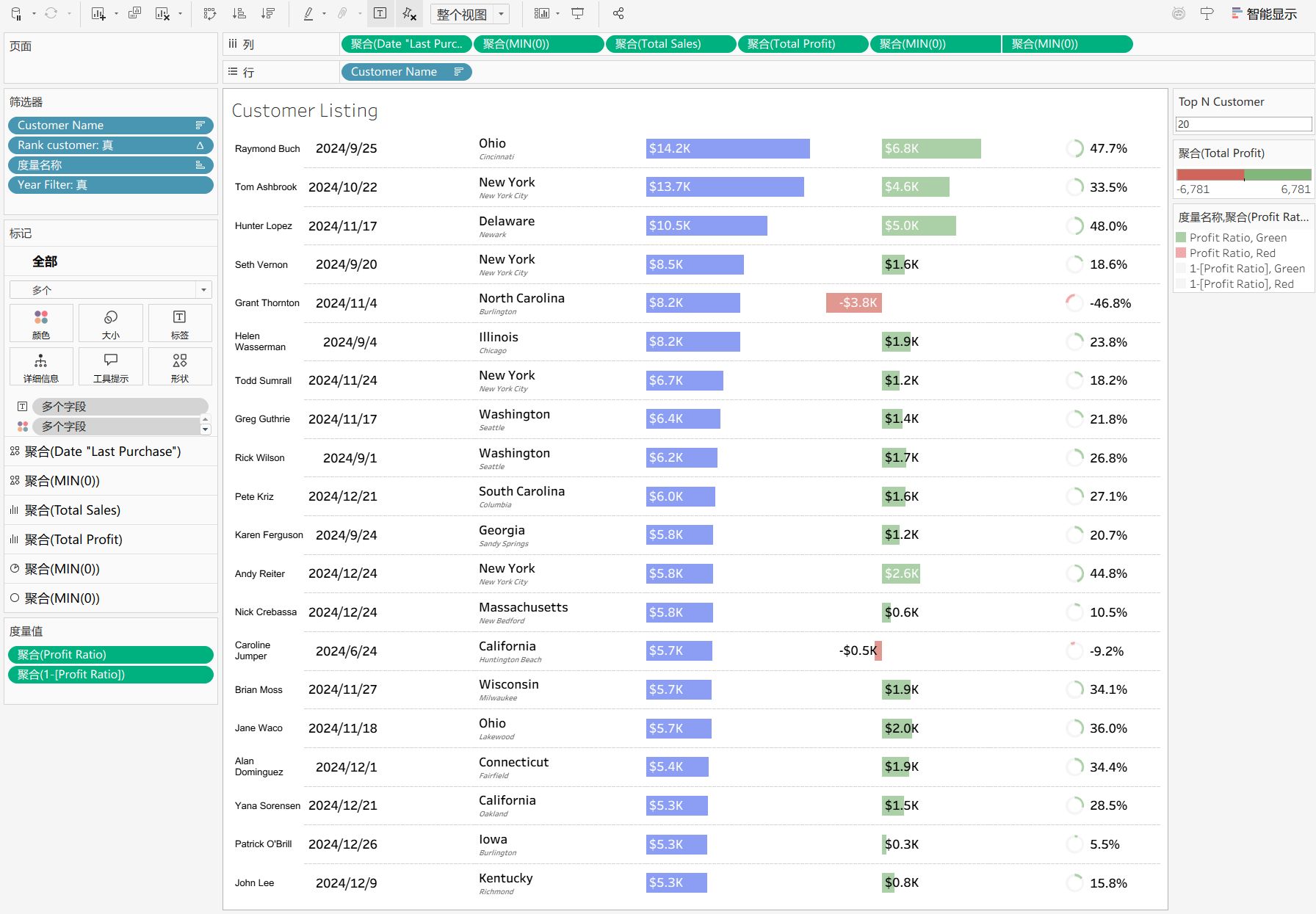
Task: Open the 颜色 (Color) marks card
Action: (x=41, y=322)
